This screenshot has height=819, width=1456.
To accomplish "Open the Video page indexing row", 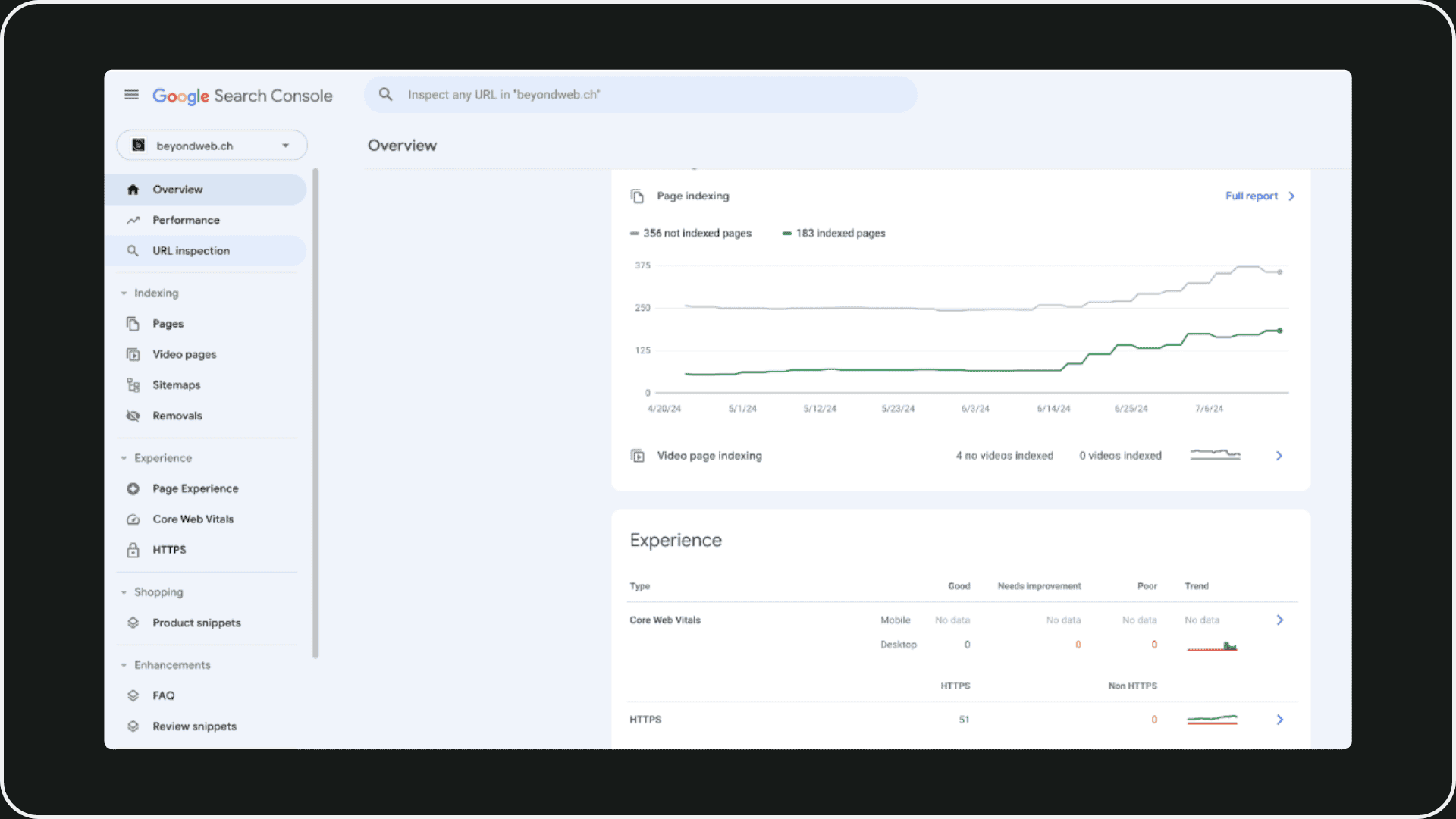I will click(x=961, y=456).
